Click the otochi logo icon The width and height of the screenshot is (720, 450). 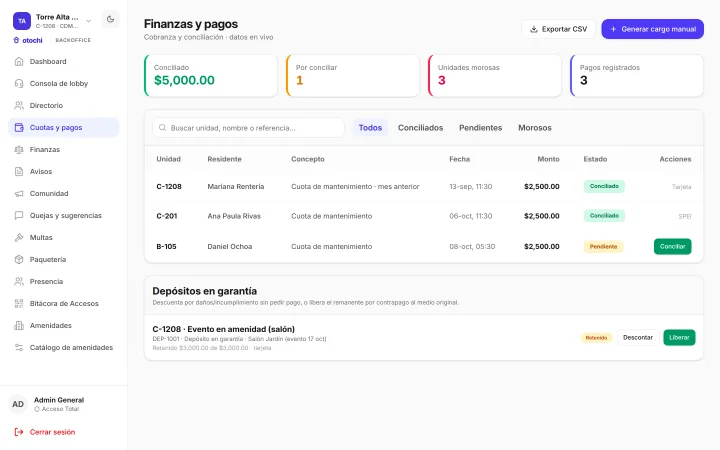click(17, 40)
